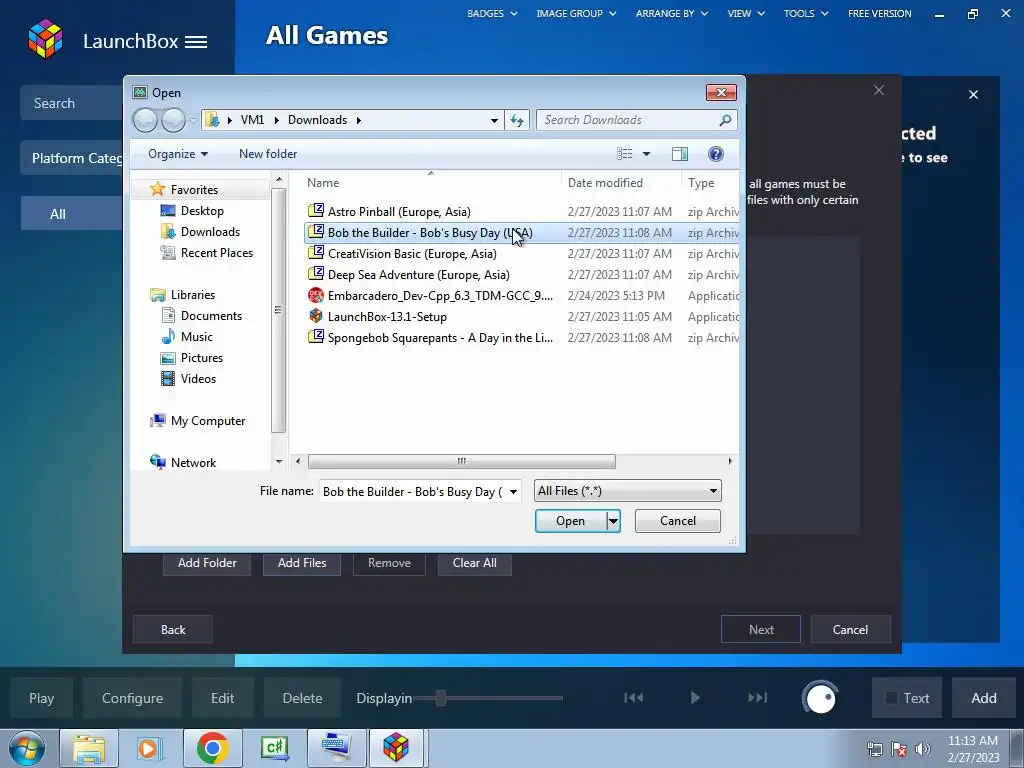This screenshot has width=1024, height=768.
Task: Select the Embarcadero Dev-Cpp installer icon
Action: [316, 295]
